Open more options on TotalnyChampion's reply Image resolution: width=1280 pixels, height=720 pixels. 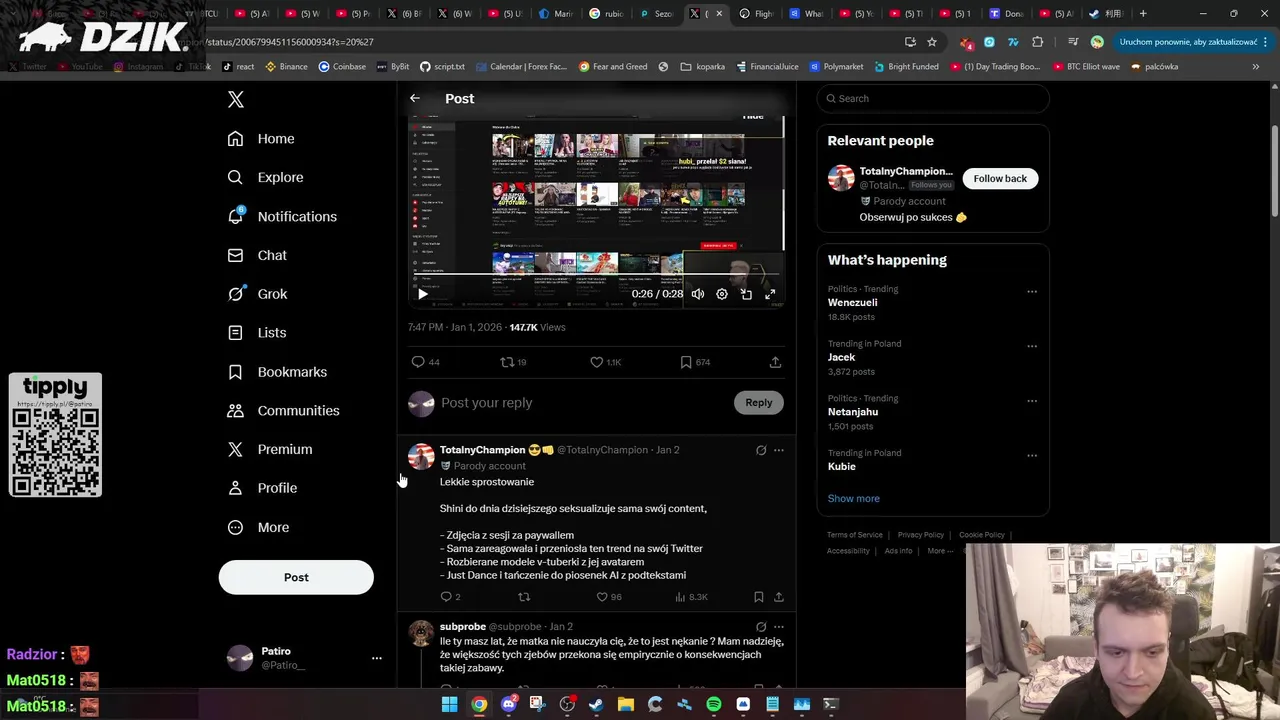(x=779, y=450)
